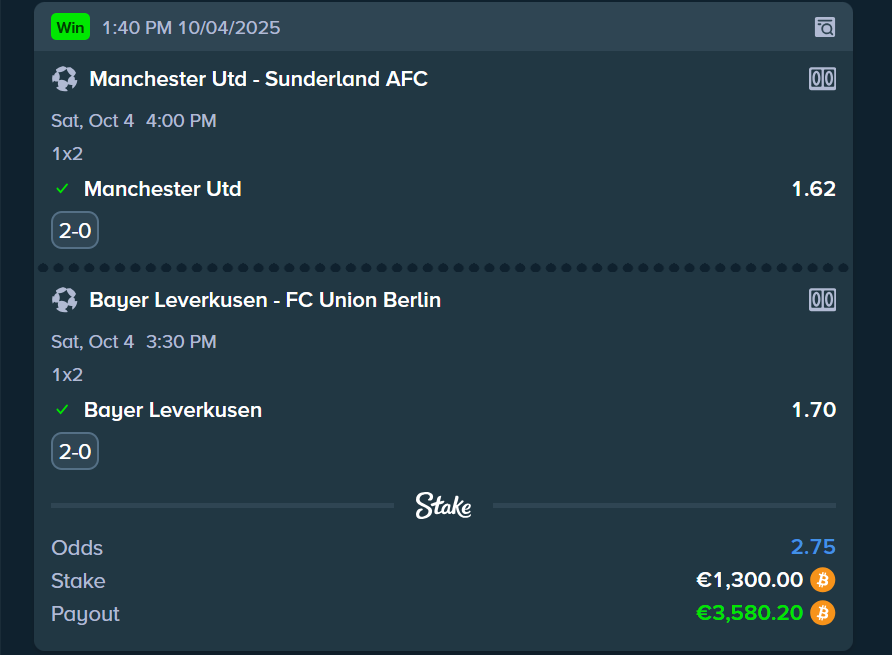Click 2-0 score badge under Bayer Leverkusen
This screenshot has height=655, width=892.
(x=75, y=452)
